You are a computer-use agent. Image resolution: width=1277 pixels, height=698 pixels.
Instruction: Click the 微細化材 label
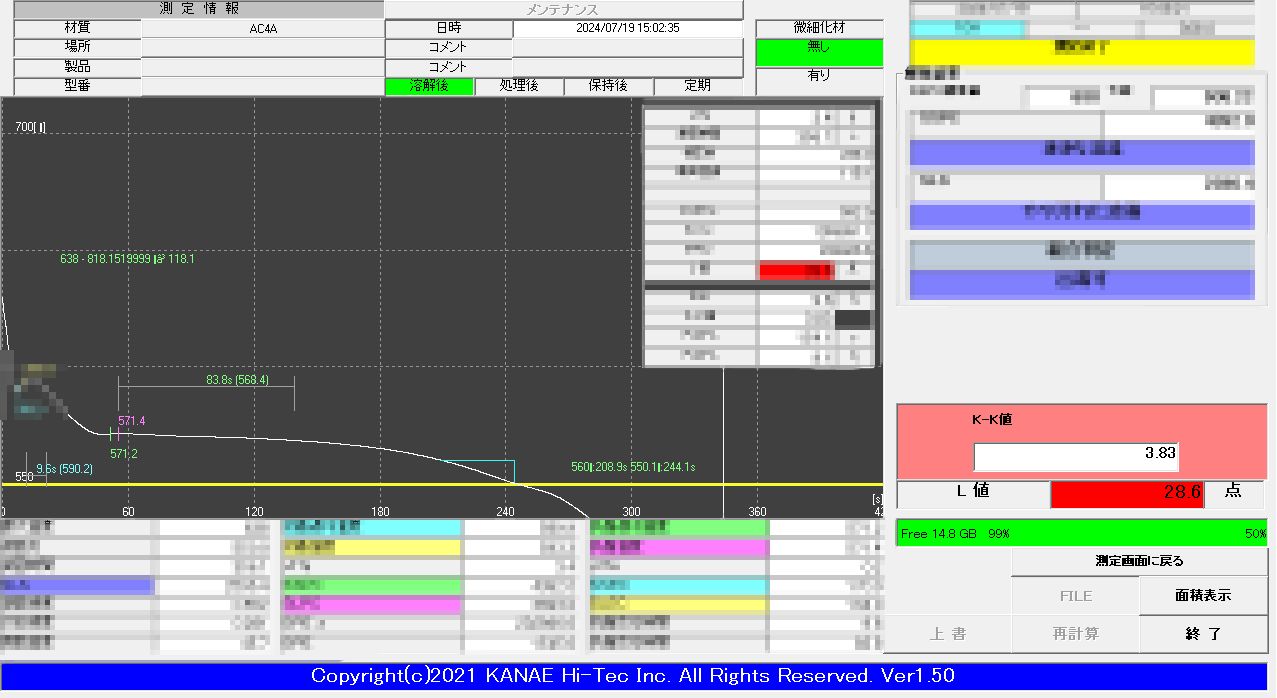[820, 28]
